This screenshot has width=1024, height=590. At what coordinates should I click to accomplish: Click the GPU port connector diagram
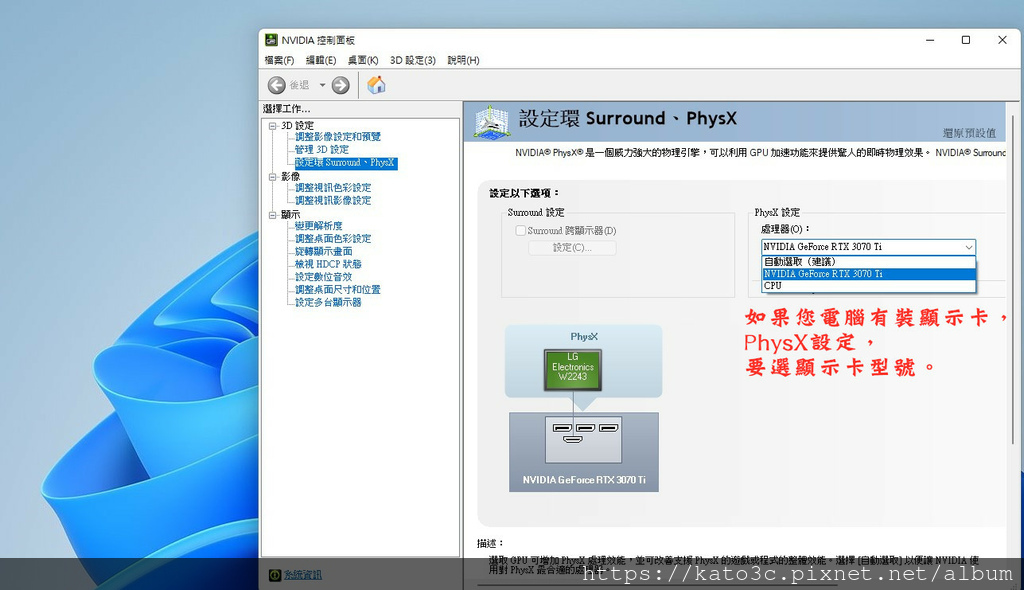584,440
